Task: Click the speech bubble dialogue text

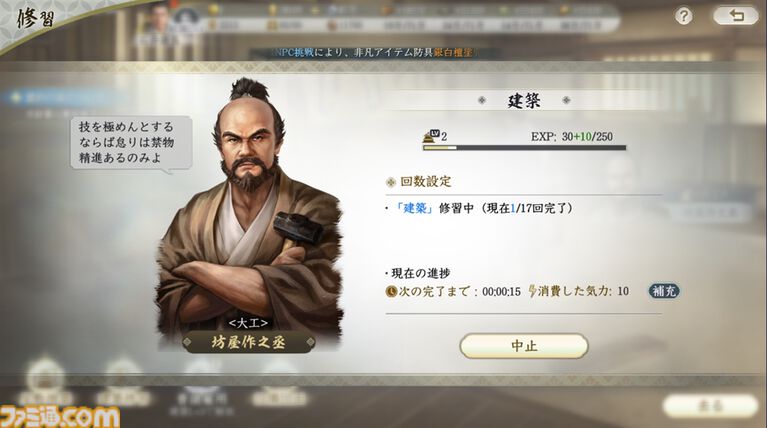Action: coord(127,142)
